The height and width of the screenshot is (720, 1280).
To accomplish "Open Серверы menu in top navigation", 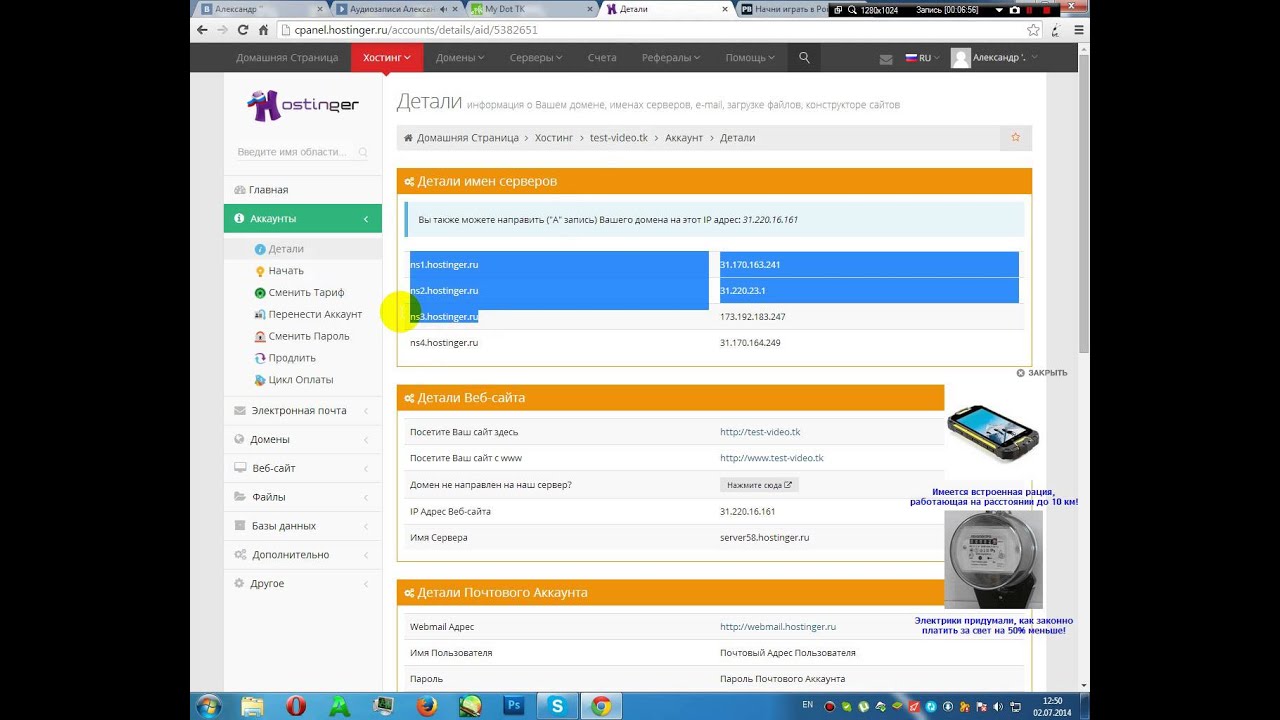I will 535,58.
